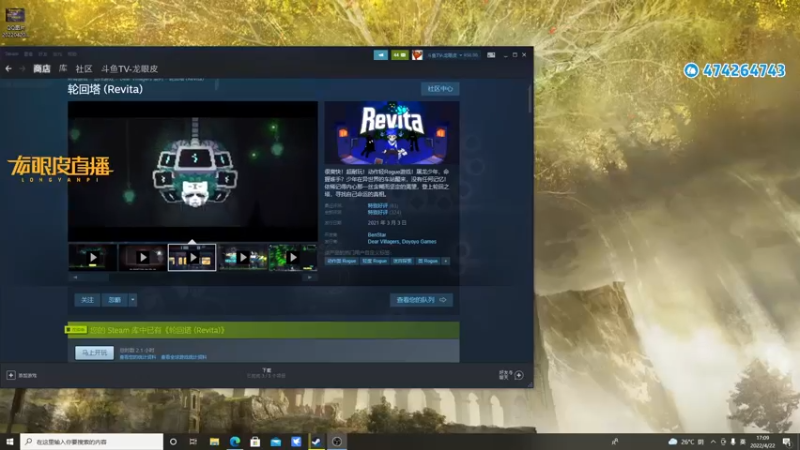This screenshot has height=450, width=800.
Task: Open Task View in taskbar
Action: [193, 441]
